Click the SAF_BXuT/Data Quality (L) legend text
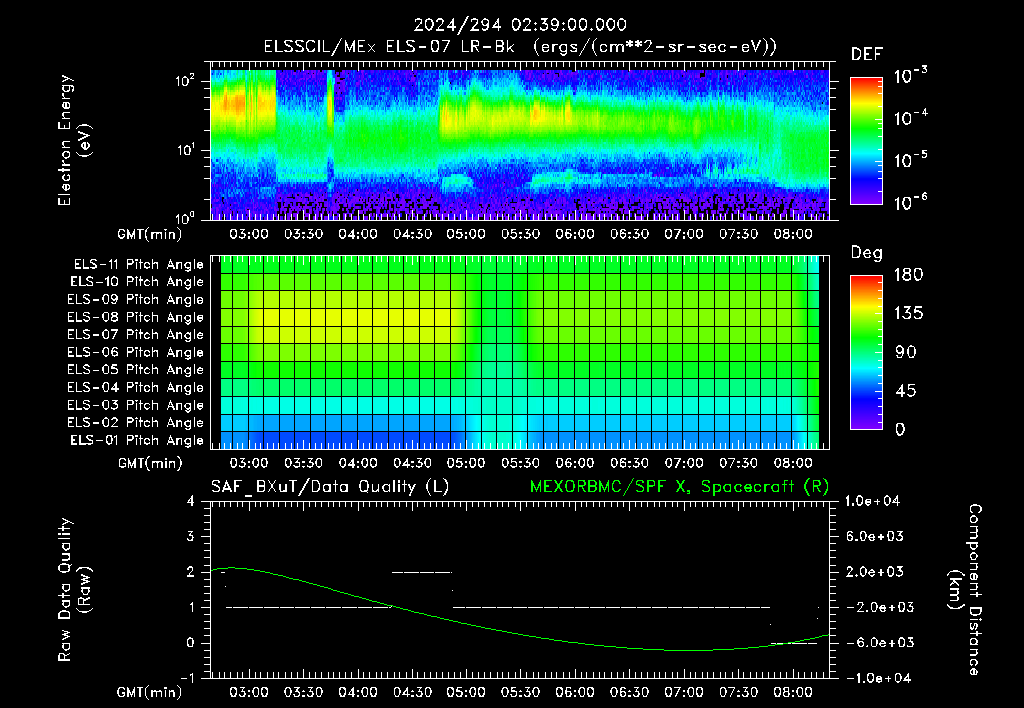Image resolution: width=1024 pixels, height=708 pixels. coord(330,487)
